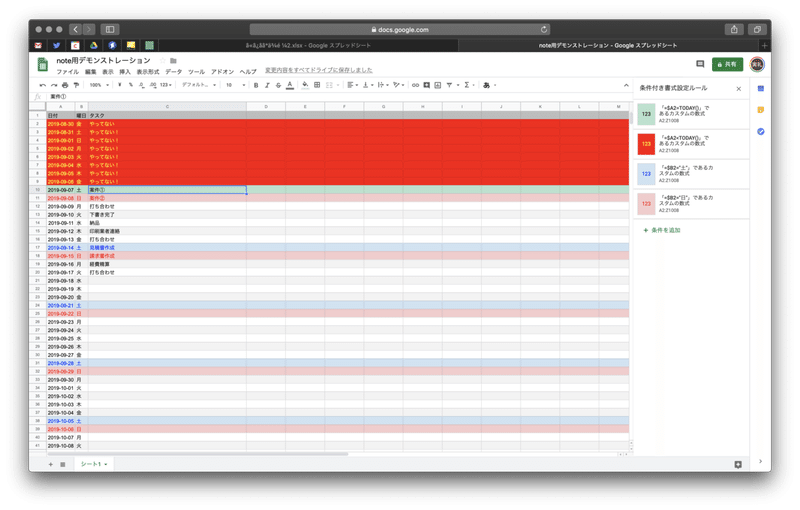The height and width of the screenshot is (510, 800).
Task: Select the =$A2=TODAY() green rule
Action: coord(692,114)
